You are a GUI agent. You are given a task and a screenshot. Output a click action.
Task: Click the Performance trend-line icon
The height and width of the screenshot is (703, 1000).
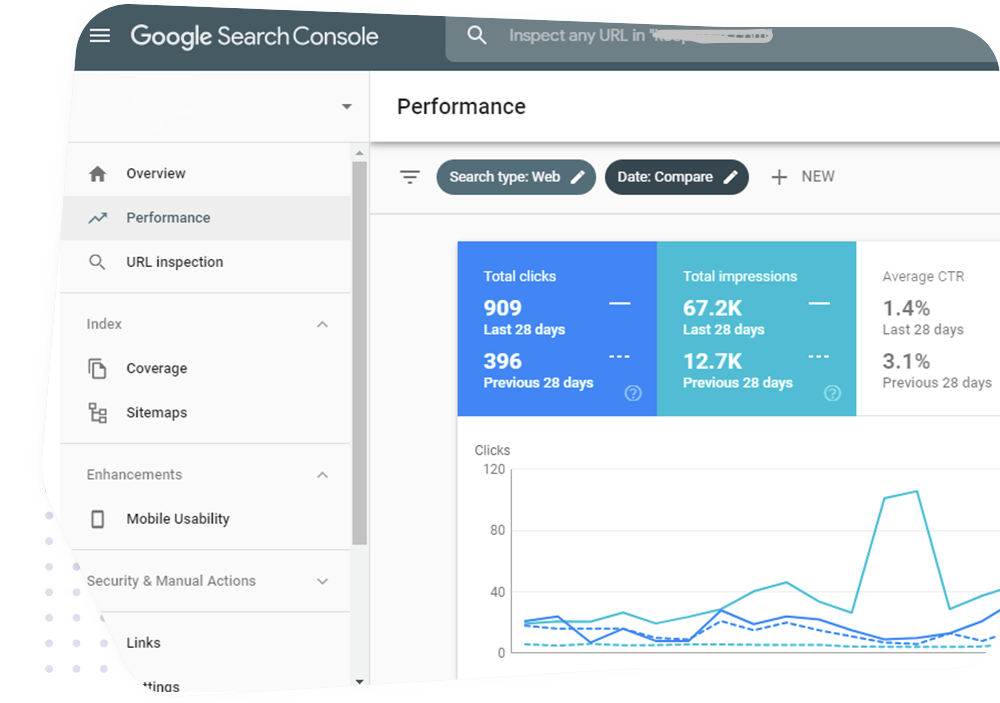[98, 218]
